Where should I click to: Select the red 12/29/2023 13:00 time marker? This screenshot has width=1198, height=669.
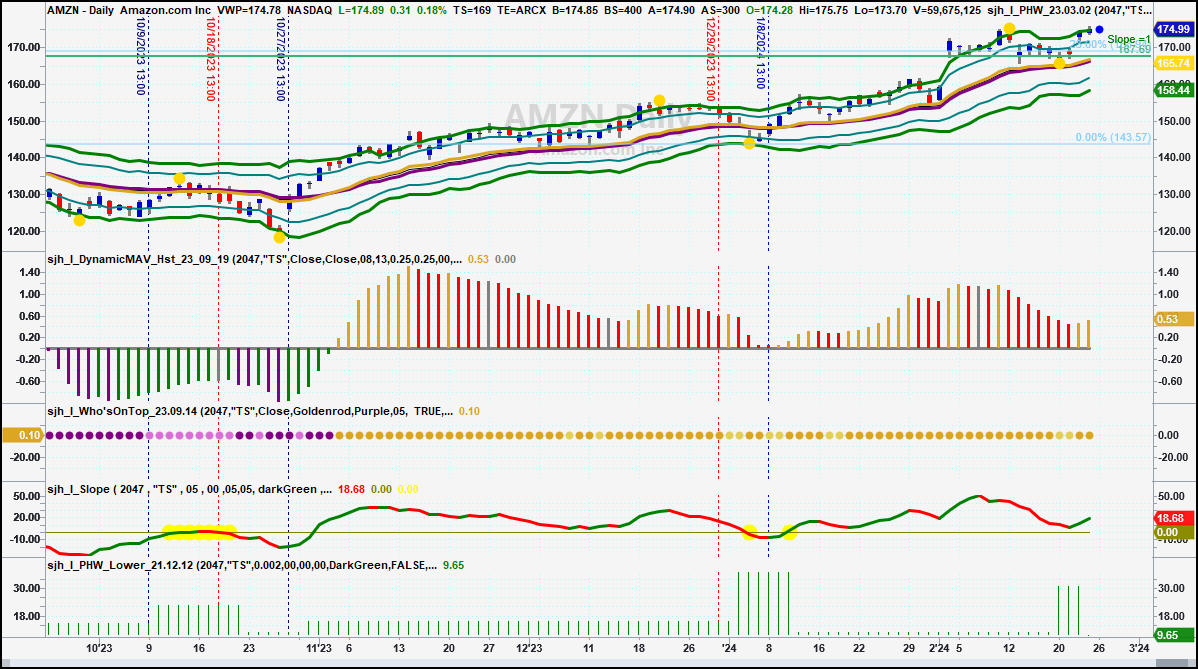(711, 60)
